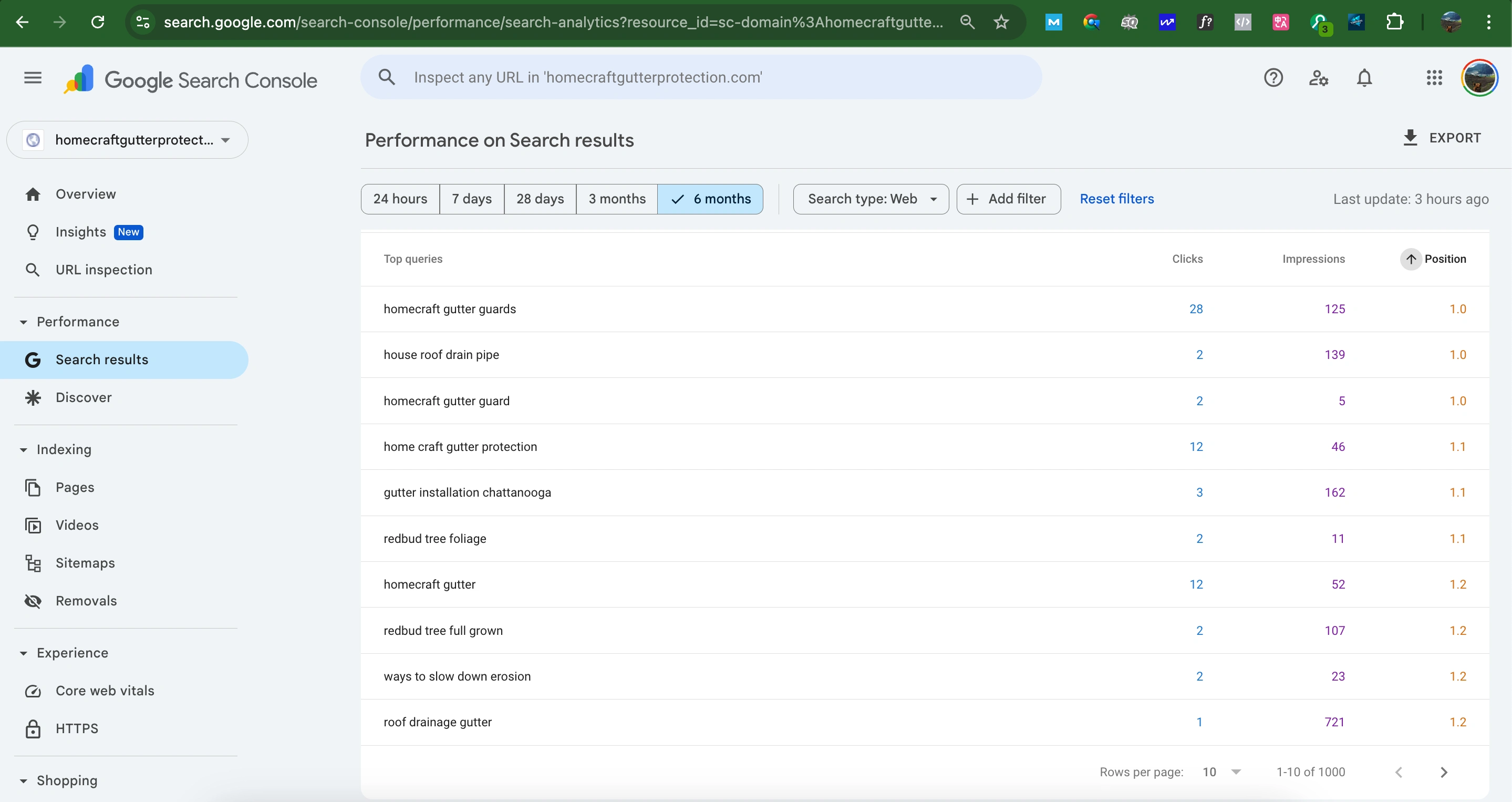Export the performance data

(x=1442, y=137)
